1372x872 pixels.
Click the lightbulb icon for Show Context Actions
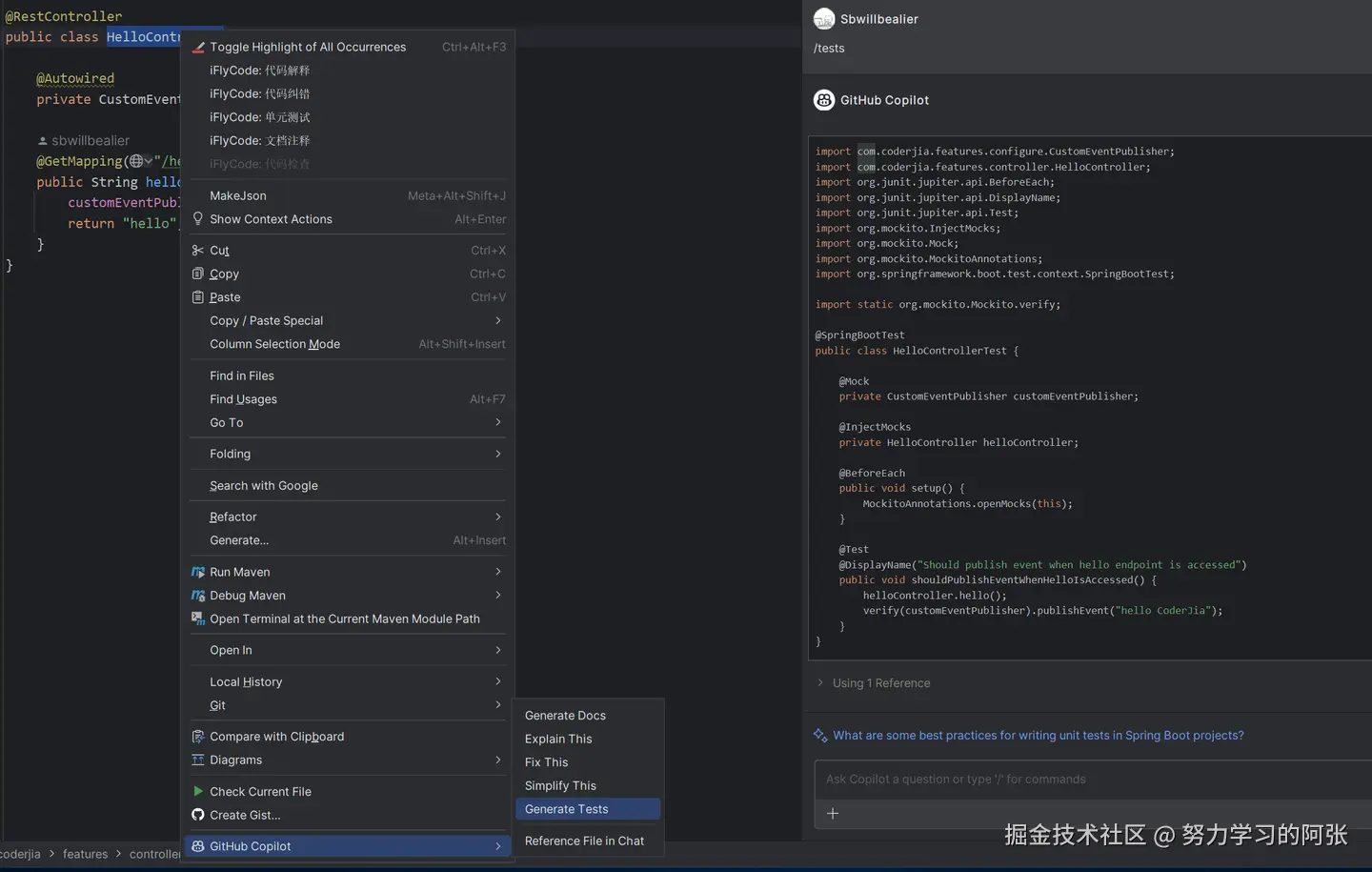pos(198,218)
